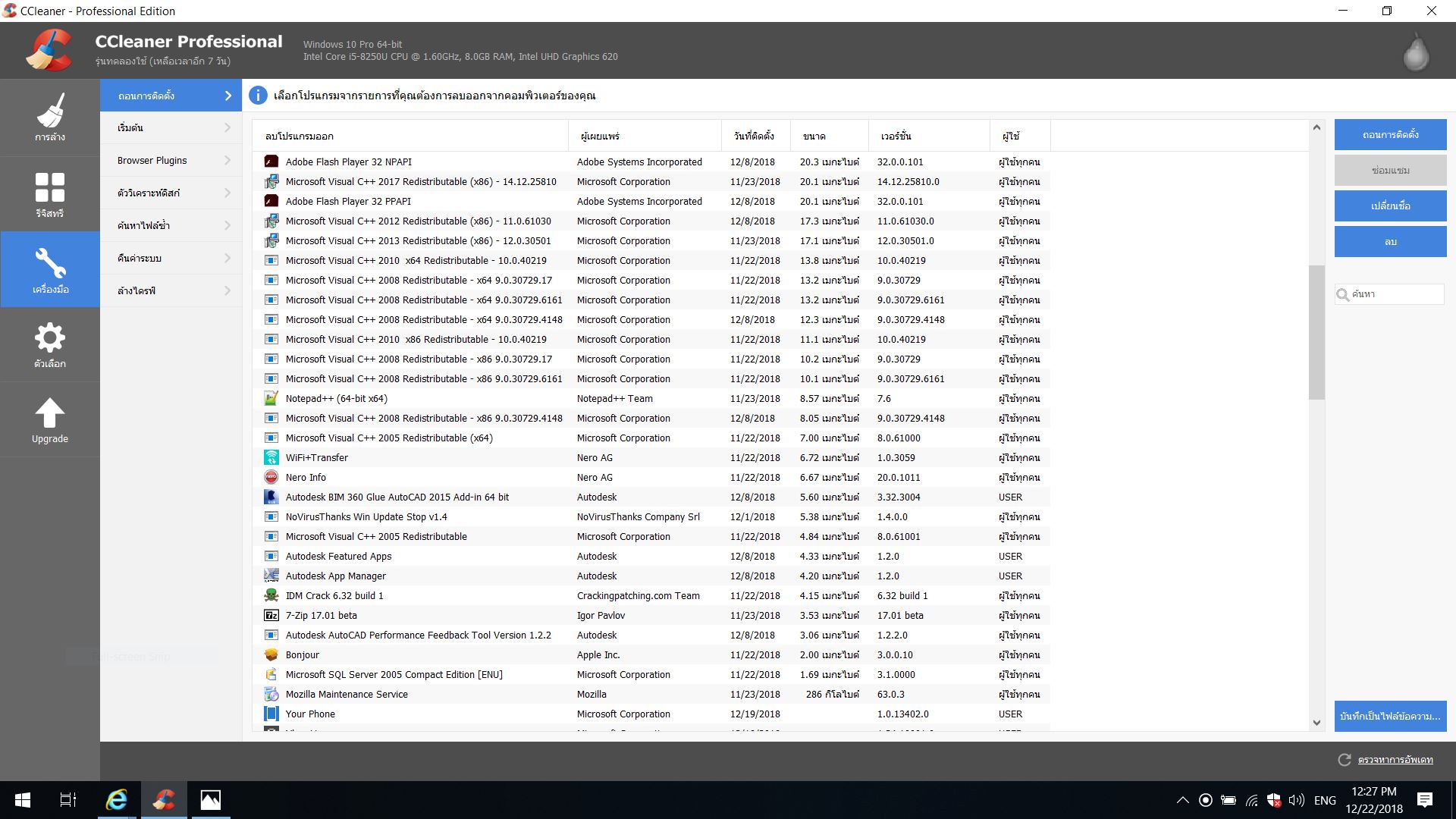This screenshot has height=819, width=1456.
Task: Click scrollbar down arrow of program list
Action: pos(1316,723)
